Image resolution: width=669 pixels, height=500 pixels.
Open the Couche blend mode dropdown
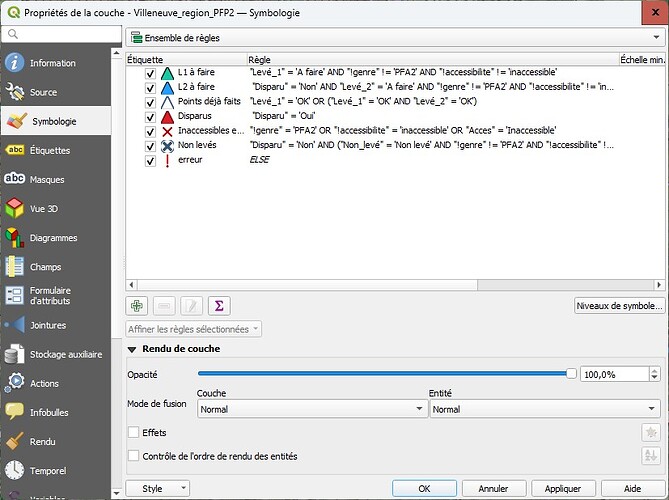312,409
